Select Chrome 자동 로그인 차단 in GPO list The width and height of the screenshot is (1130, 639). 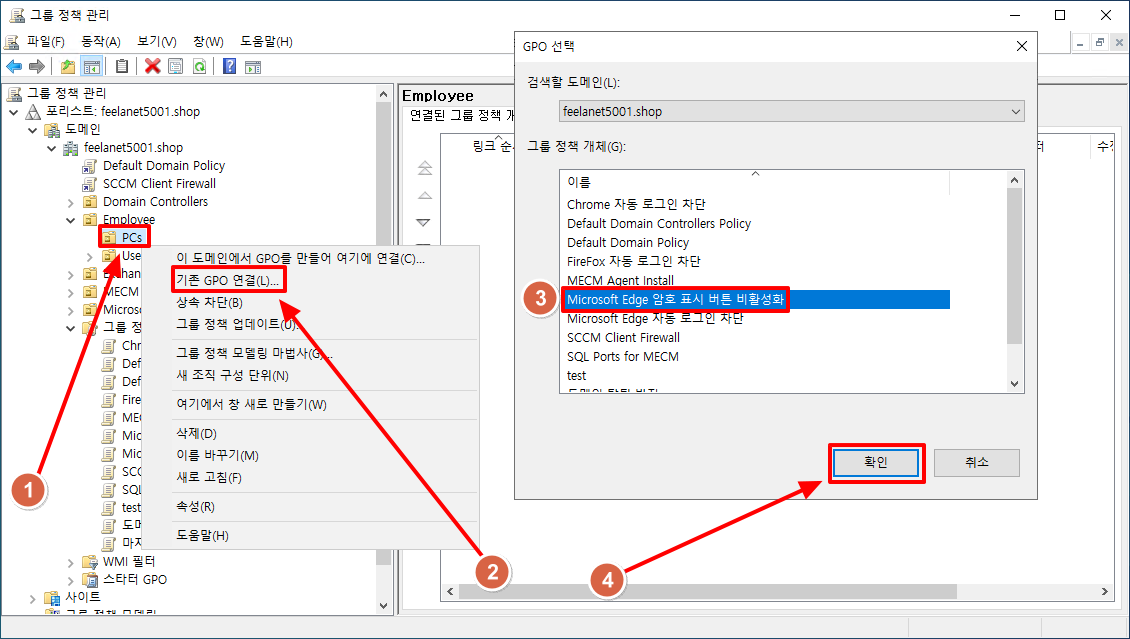click(x=636, y=205)
